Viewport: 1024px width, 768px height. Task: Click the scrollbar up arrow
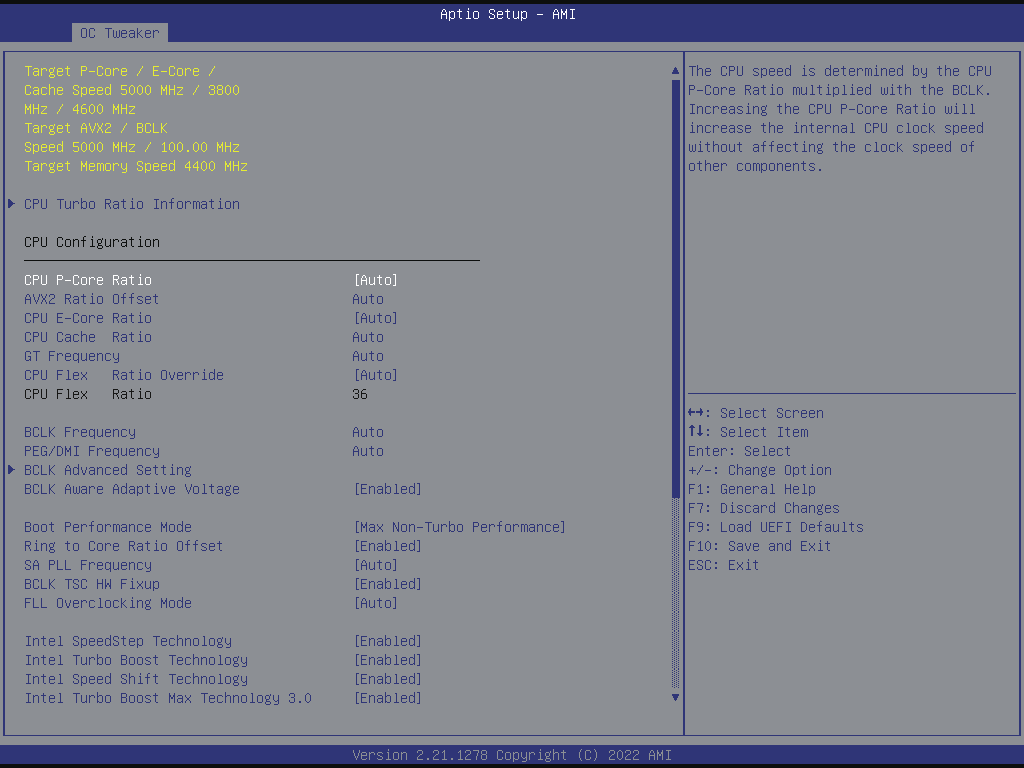675,72
